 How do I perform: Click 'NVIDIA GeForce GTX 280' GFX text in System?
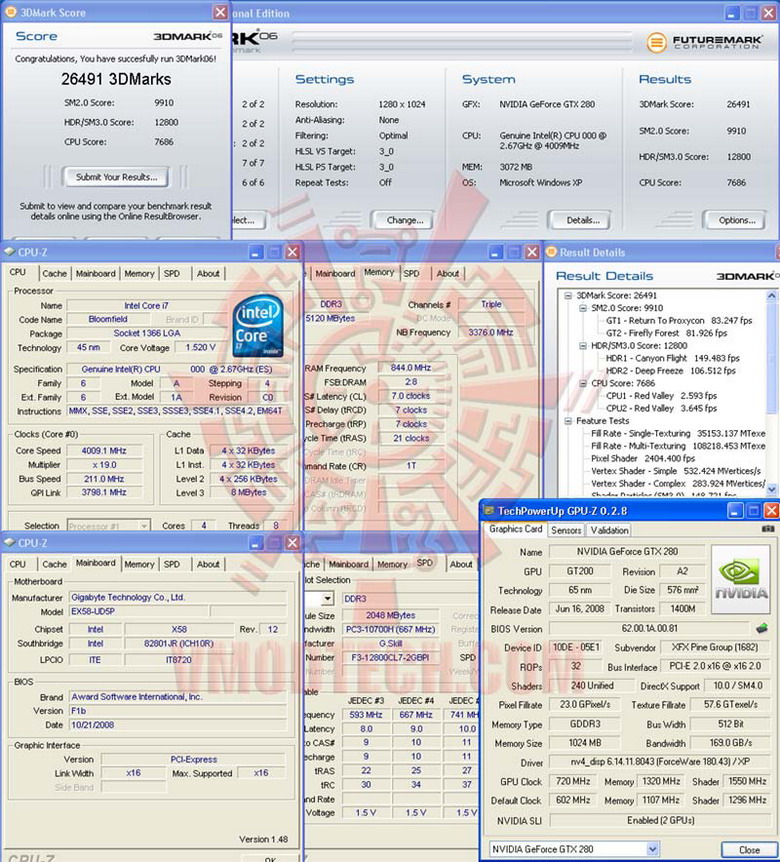pos(547,104)
